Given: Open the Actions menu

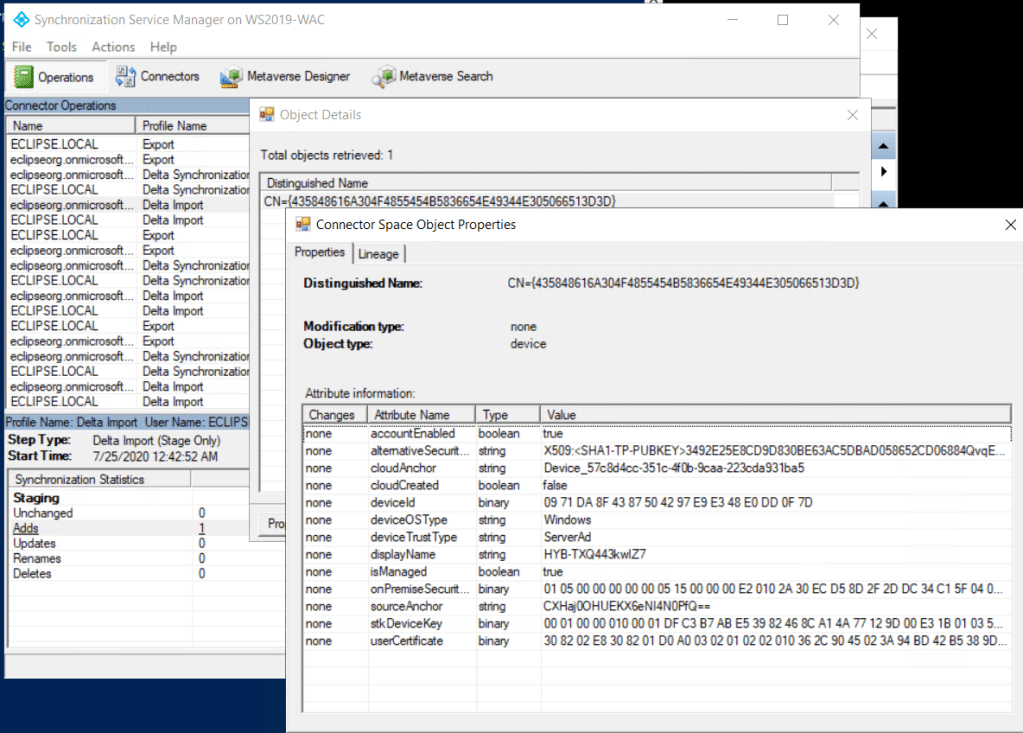Looking at the screenshot, I should click(x=113, y=47).
